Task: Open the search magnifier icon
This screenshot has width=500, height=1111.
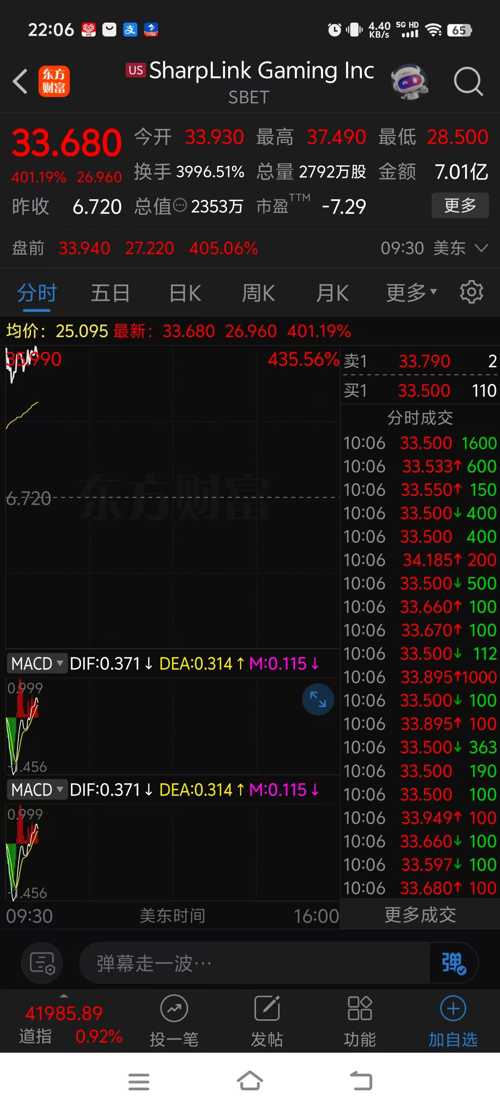Action: click(468, 82)
